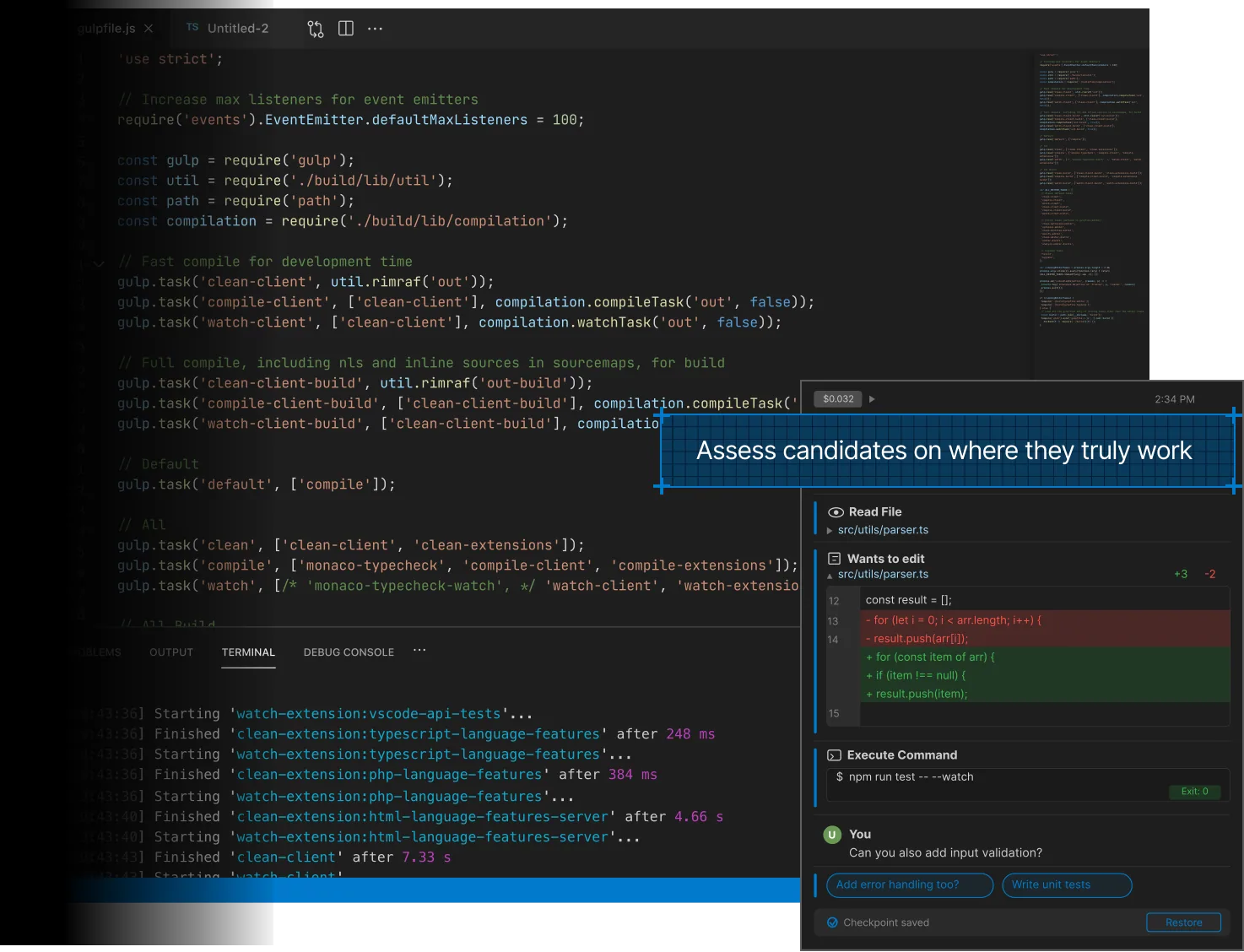Split the editor with the split icon

(346, 29)
